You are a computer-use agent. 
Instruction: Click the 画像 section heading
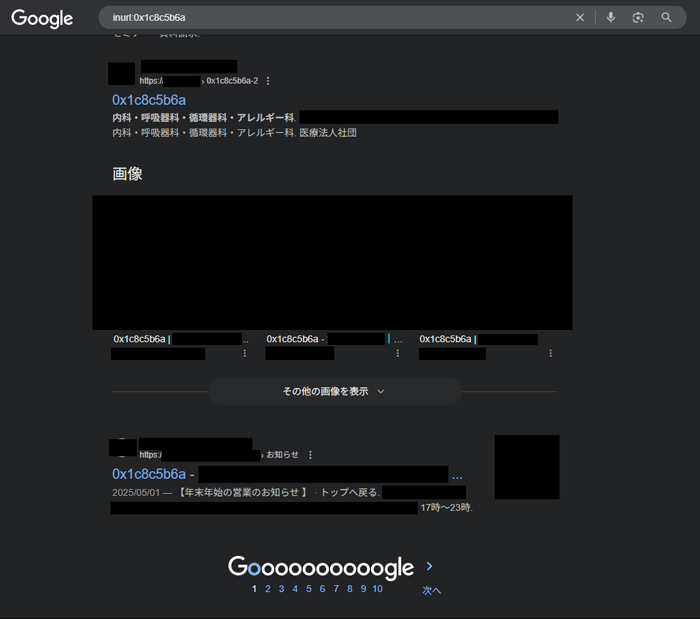[127, 174]
